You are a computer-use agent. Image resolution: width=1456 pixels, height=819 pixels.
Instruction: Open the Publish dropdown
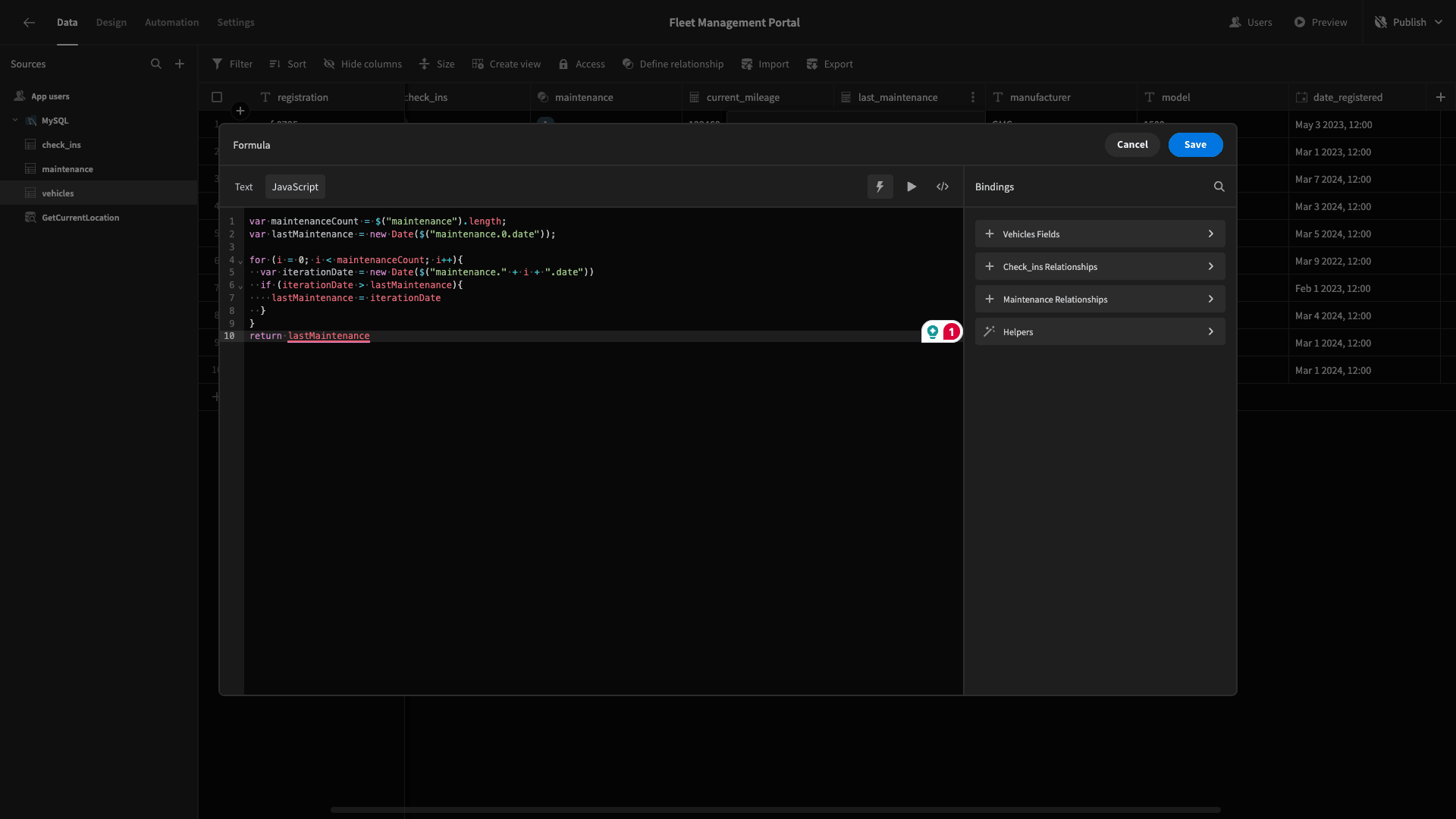click(1408, 23)
